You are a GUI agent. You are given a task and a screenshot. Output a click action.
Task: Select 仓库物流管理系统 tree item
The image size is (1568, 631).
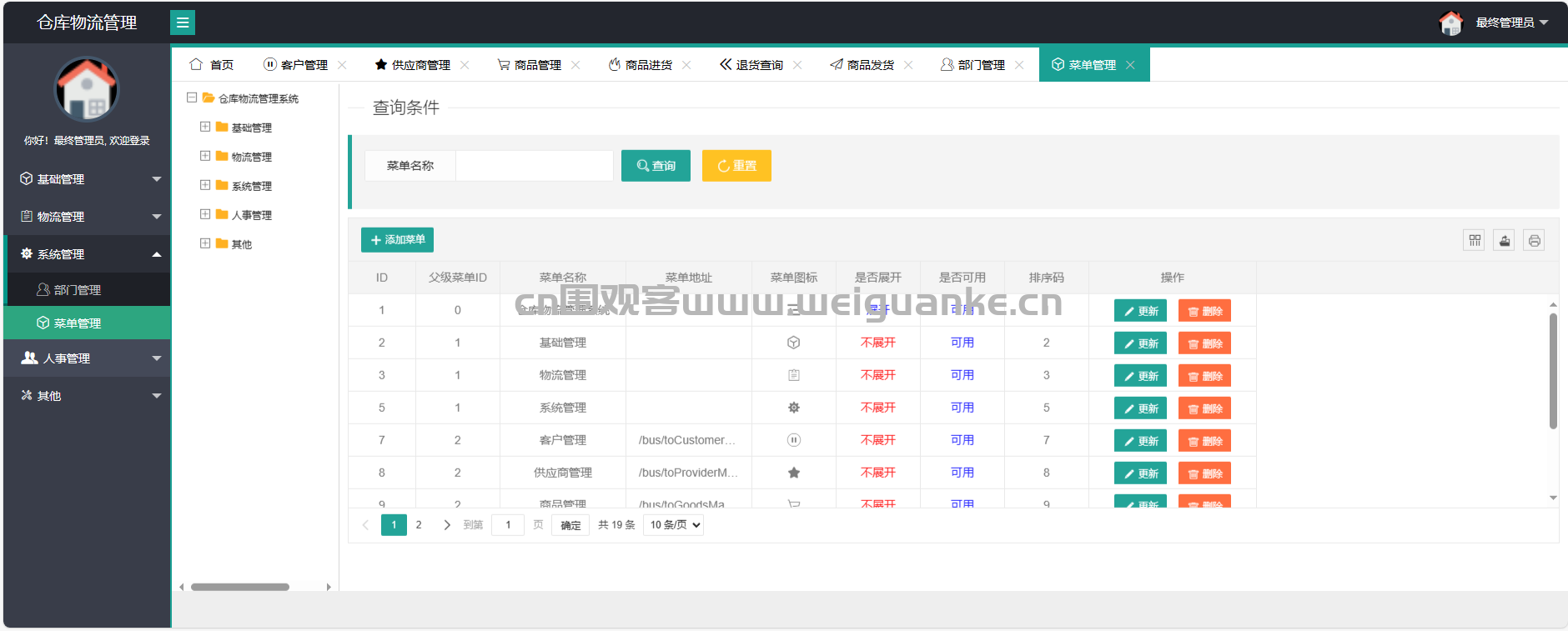pyautogui.click(x=259, y=98)
